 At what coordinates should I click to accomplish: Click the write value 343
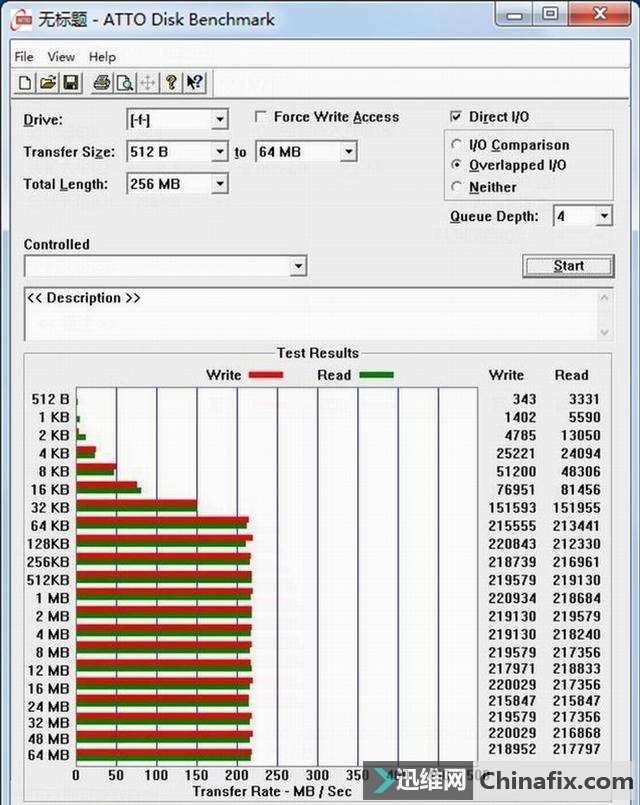524,399
